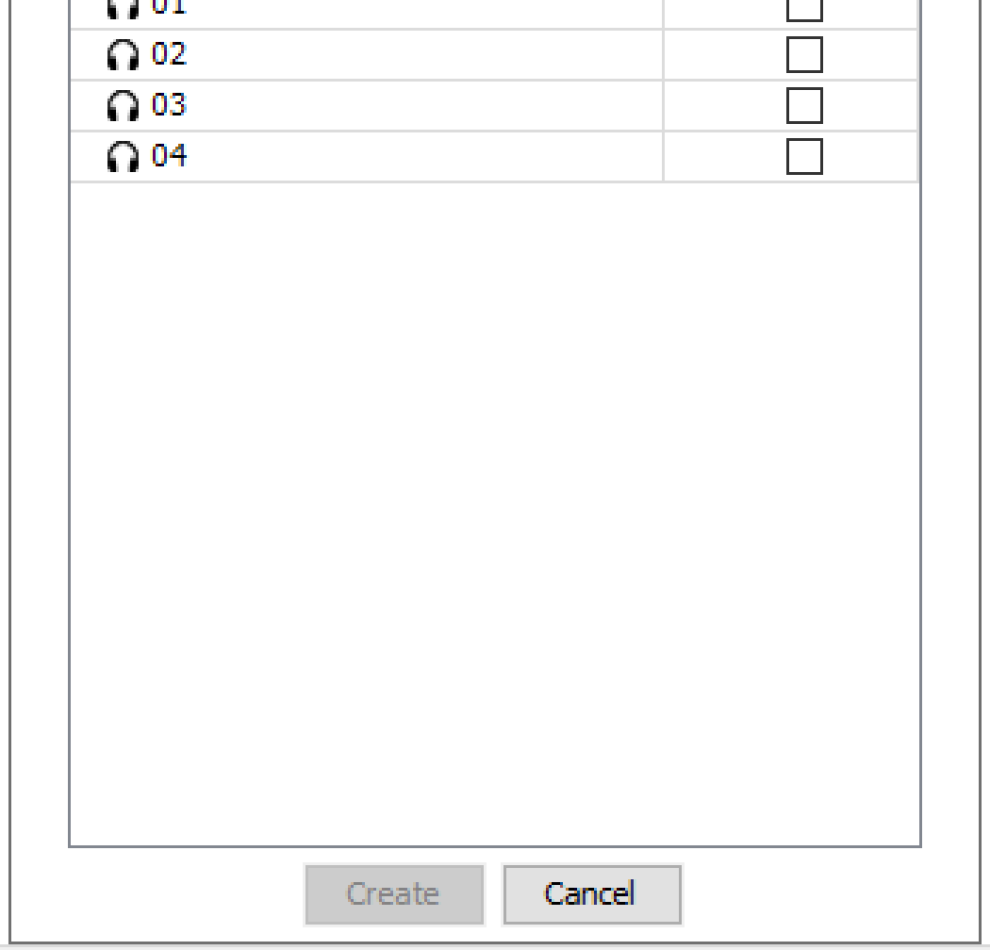
Task: Click the column divider in row 03
Action: click(x=663, y=106)
